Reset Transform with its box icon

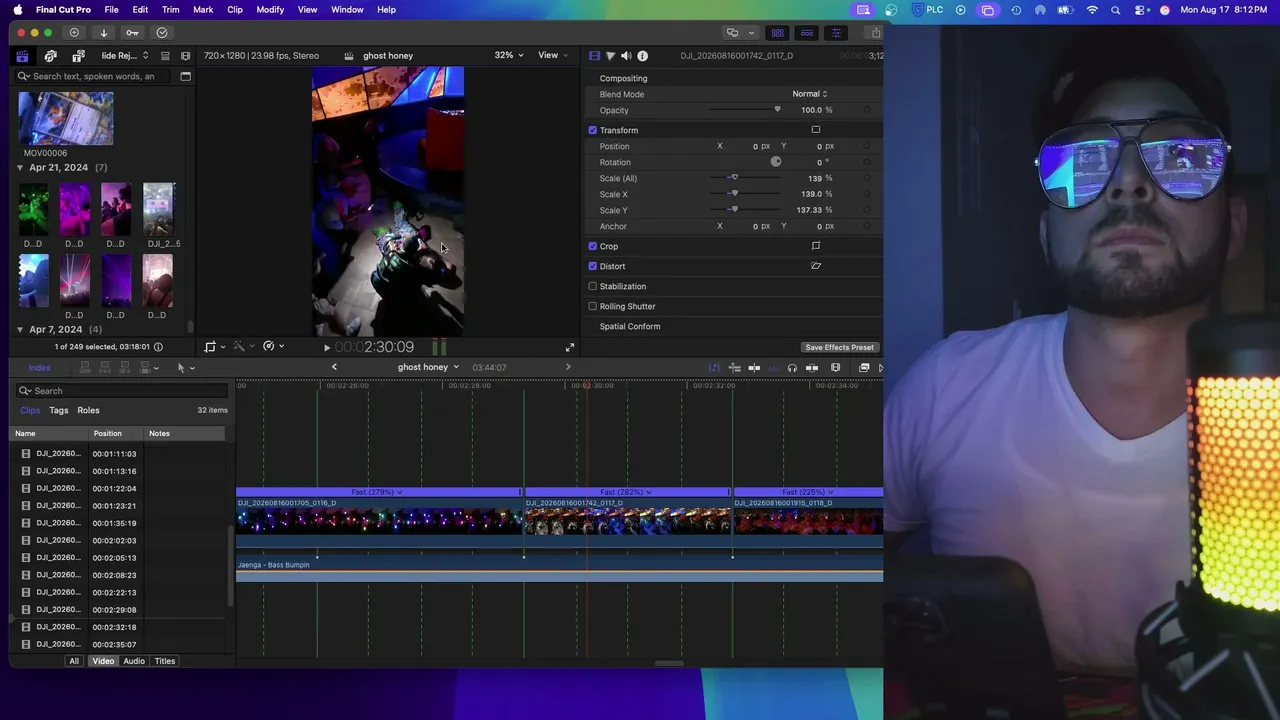click(816, 130)
